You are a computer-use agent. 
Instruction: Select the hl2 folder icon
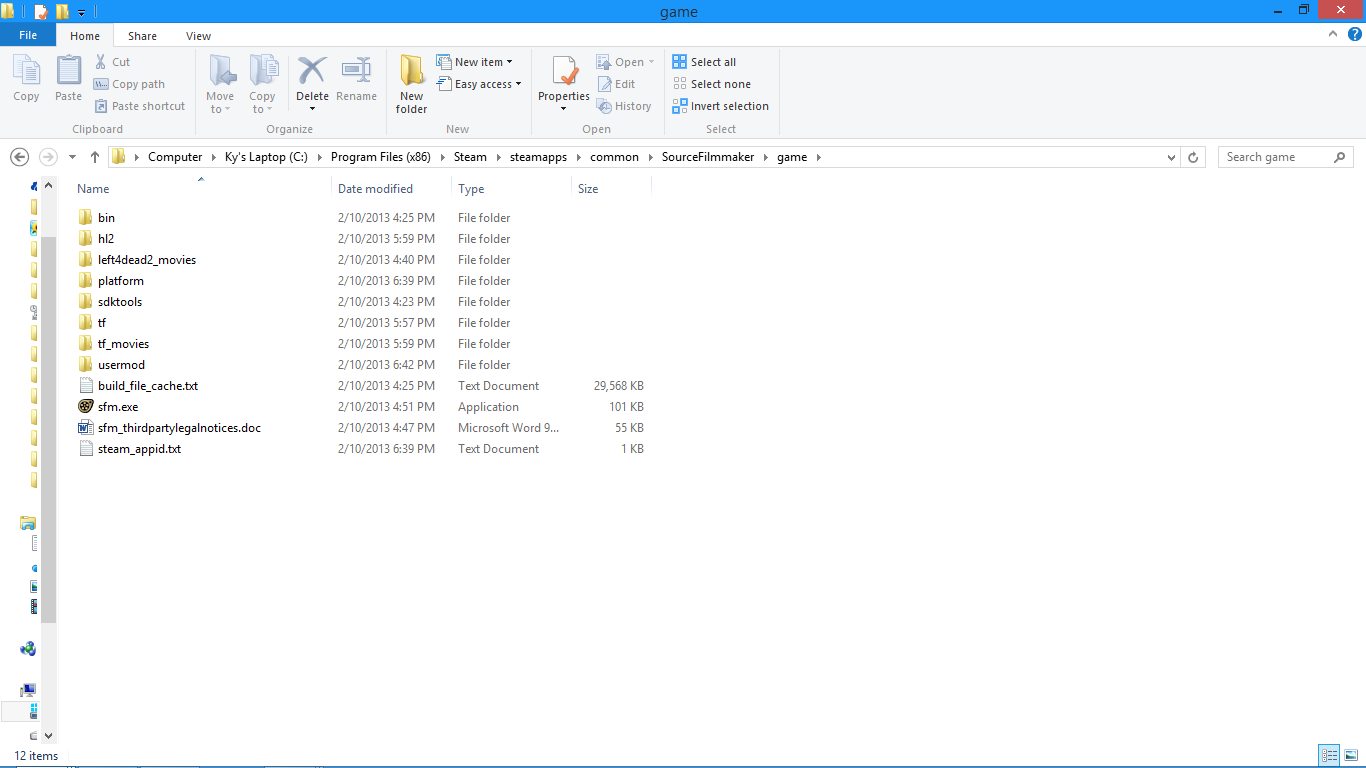[x=85, y=238]
